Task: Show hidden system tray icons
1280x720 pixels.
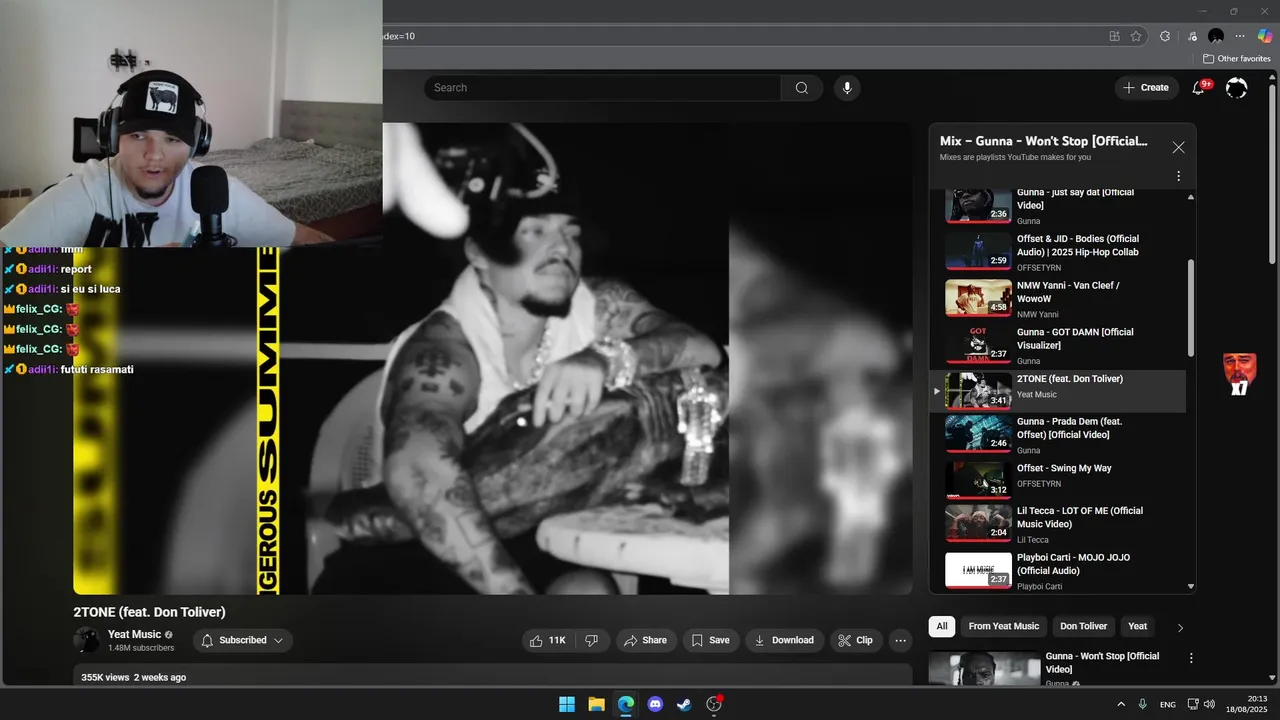Action: [x=1120, y=704]
